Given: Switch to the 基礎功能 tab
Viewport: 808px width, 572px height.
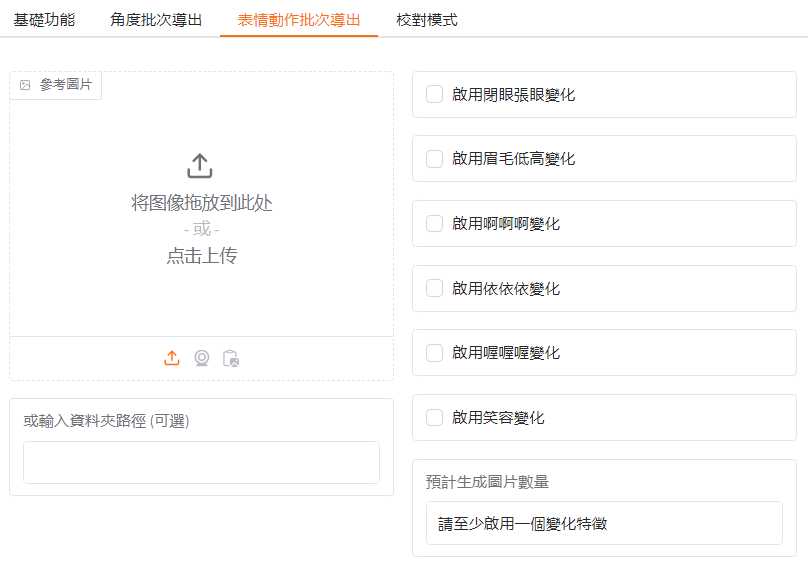Looking at the screenshot, I should tap(44, 20).
